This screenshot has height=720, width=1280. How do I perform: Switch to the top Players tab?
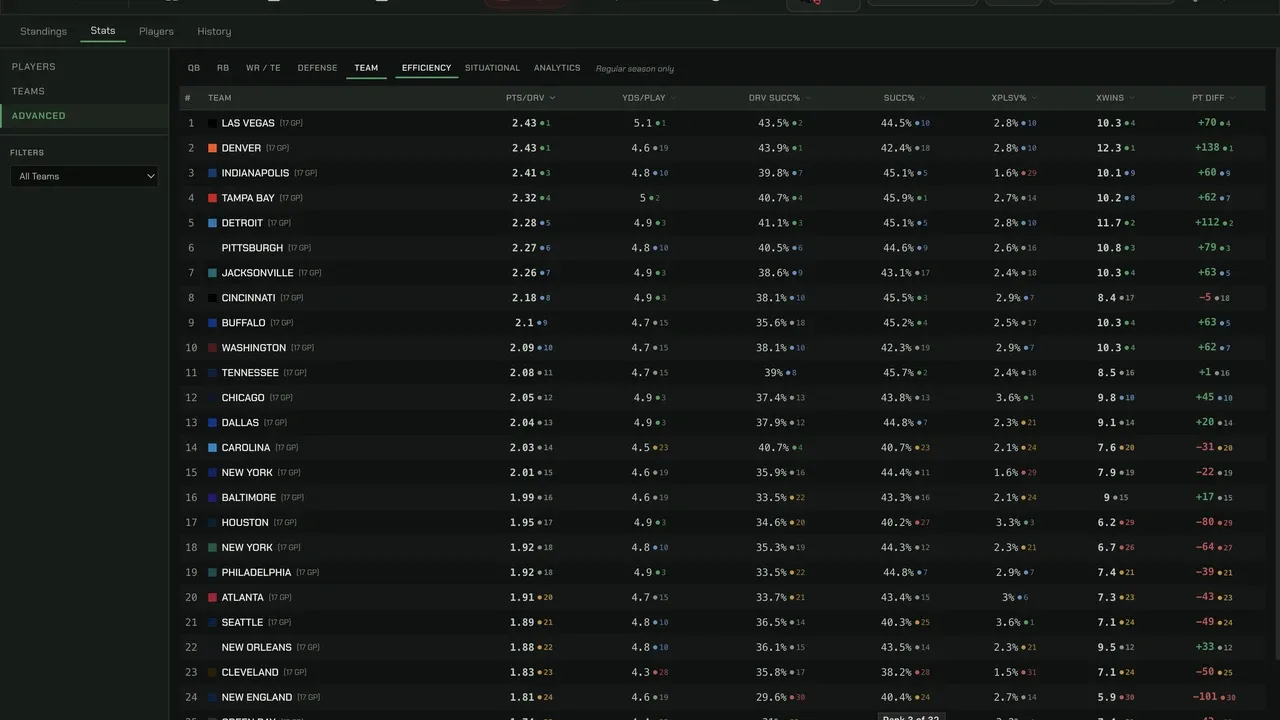click(156, 31)
